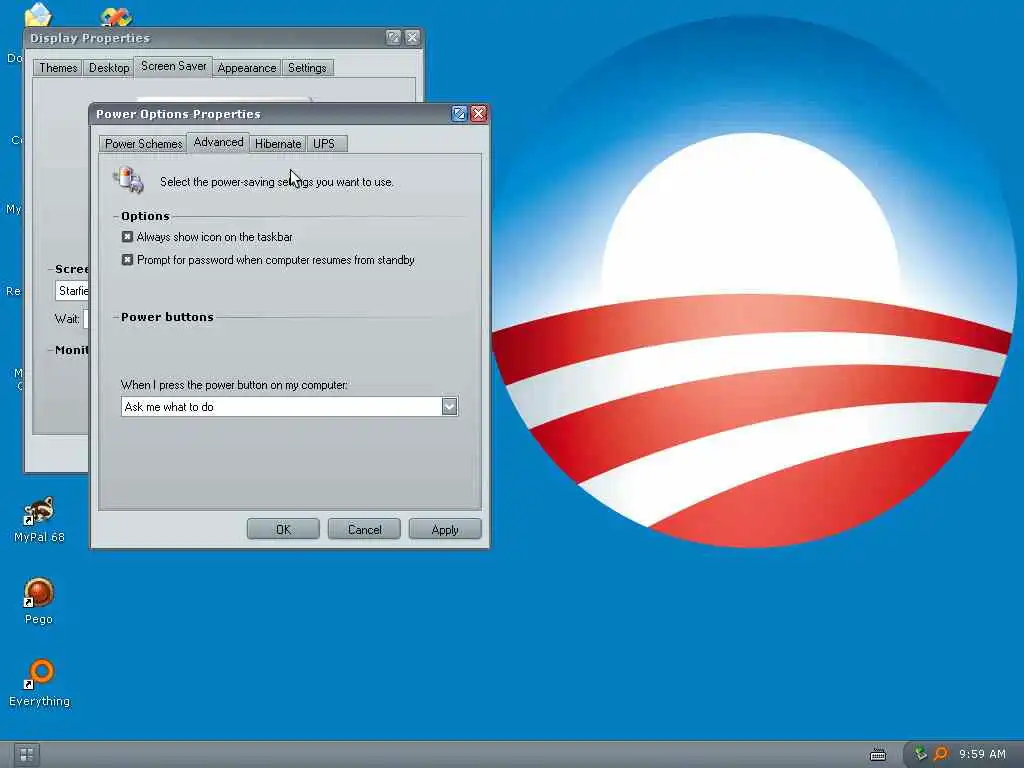Screen dimensions: 1024x768
Task: Open Desktop tab in Display Properties
Action: [108, 68]
